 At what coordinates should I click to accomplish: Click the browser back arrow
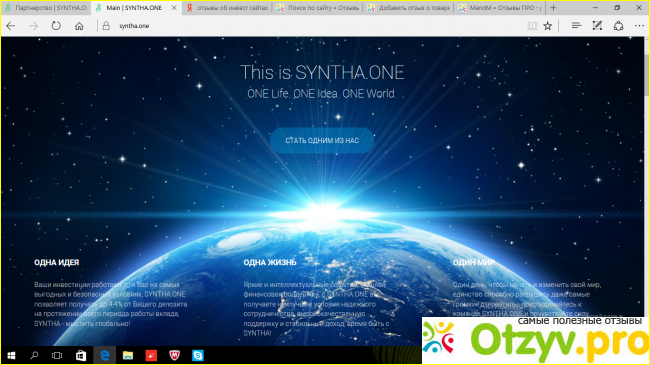tap(11, 26)
